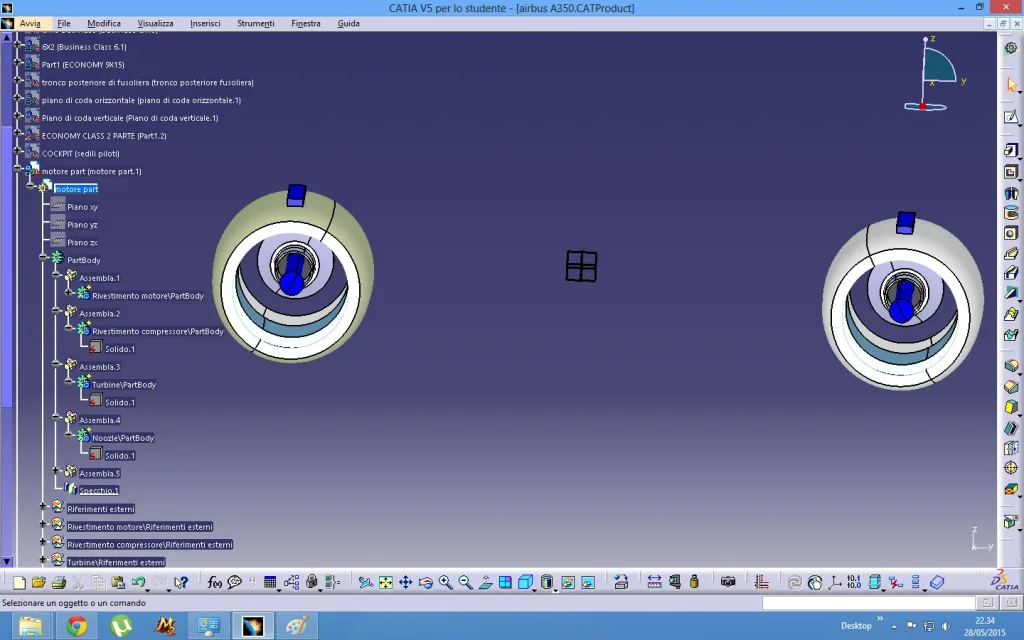Open the Inserisci menu

coord(205,24)
